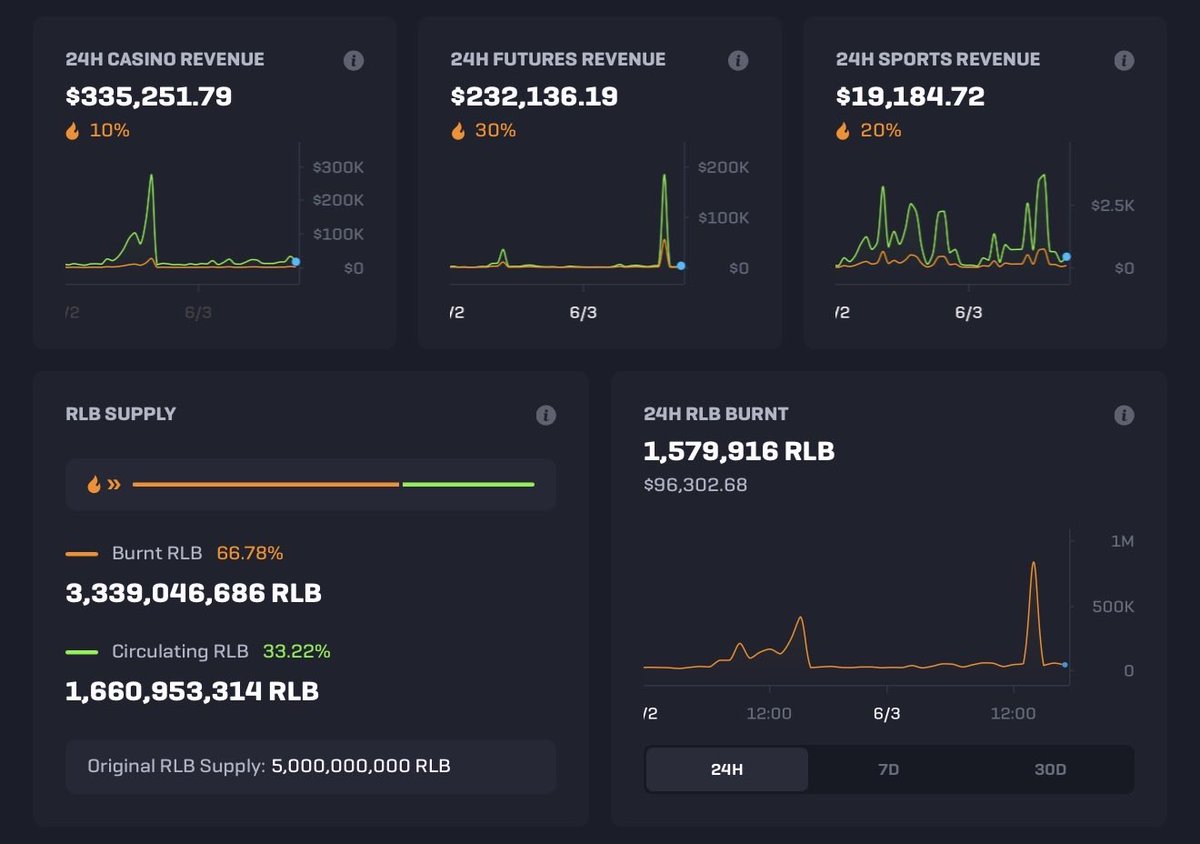Click orange burnt segment of supply bar
This screenshot has width=1200, height=844.
(x=265, y=485)
